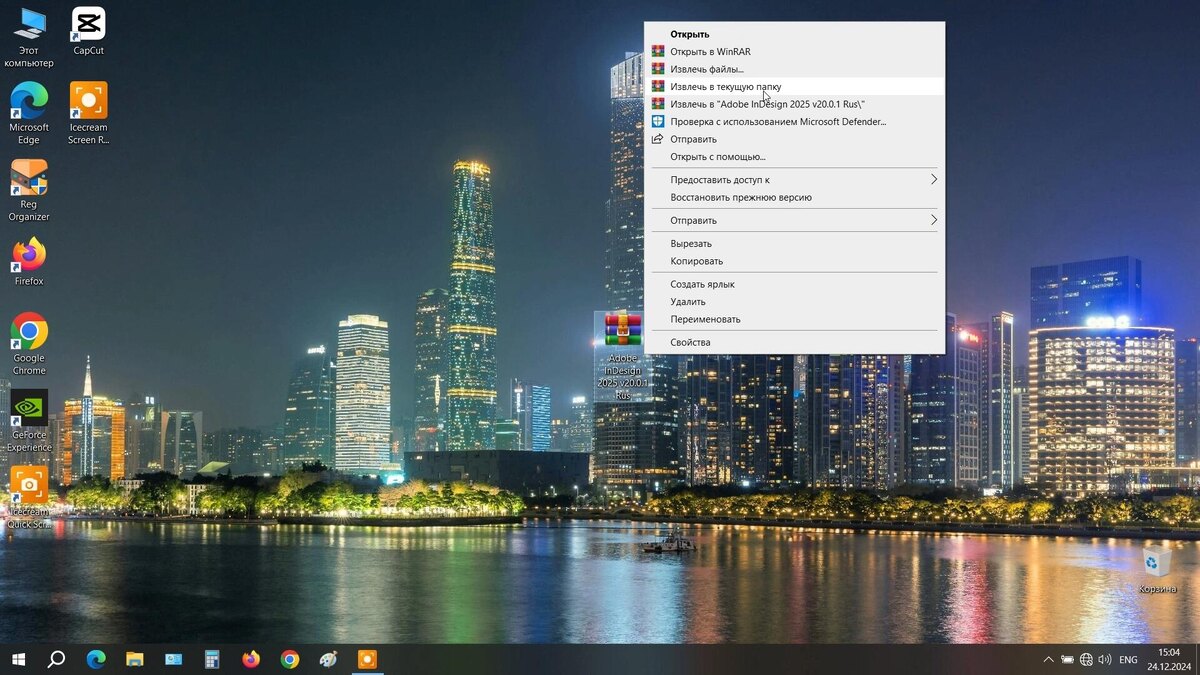Choose 'Отправить' with share icon
This screenshot has width=1200, height=675.
(x=794, y=139)
